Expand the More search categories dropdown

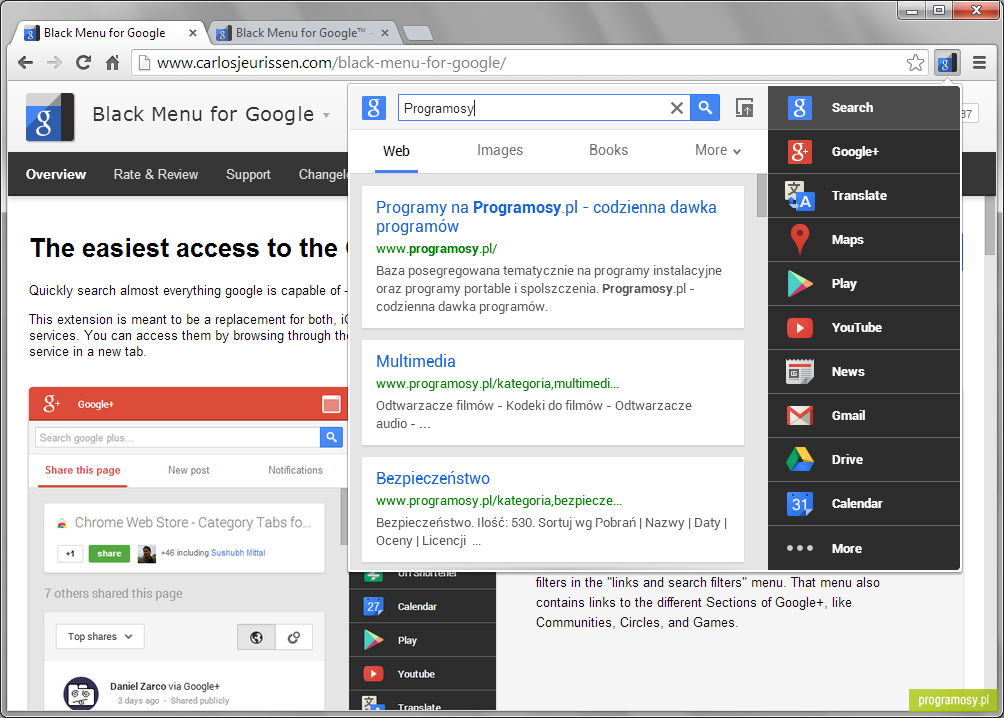click(718, 151)
